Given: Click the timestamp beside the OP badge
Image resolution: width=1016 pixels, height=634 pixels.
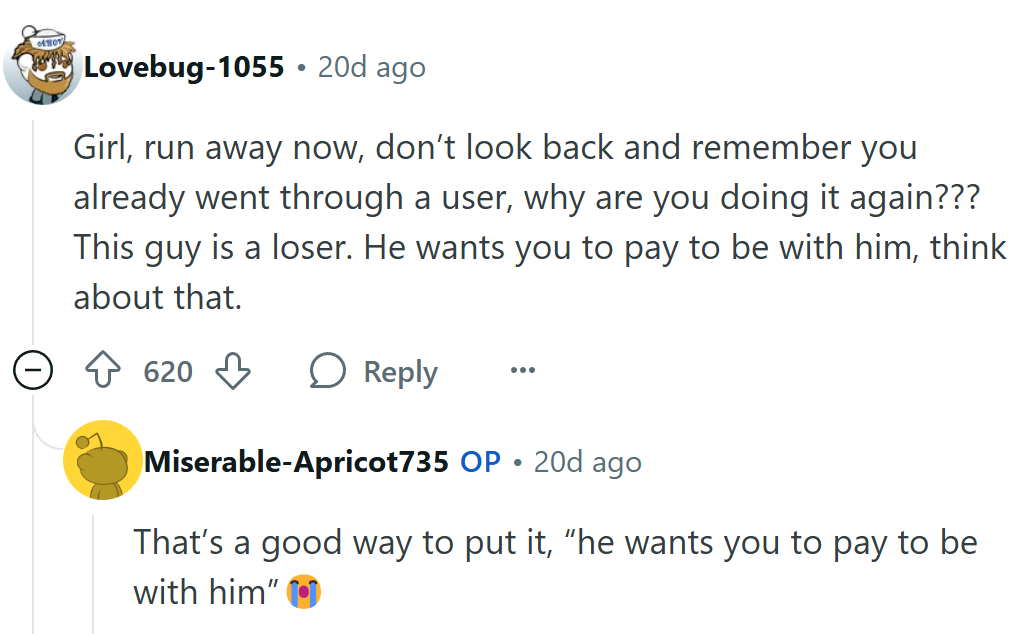Looking at the screenshot, I should 588,462.
